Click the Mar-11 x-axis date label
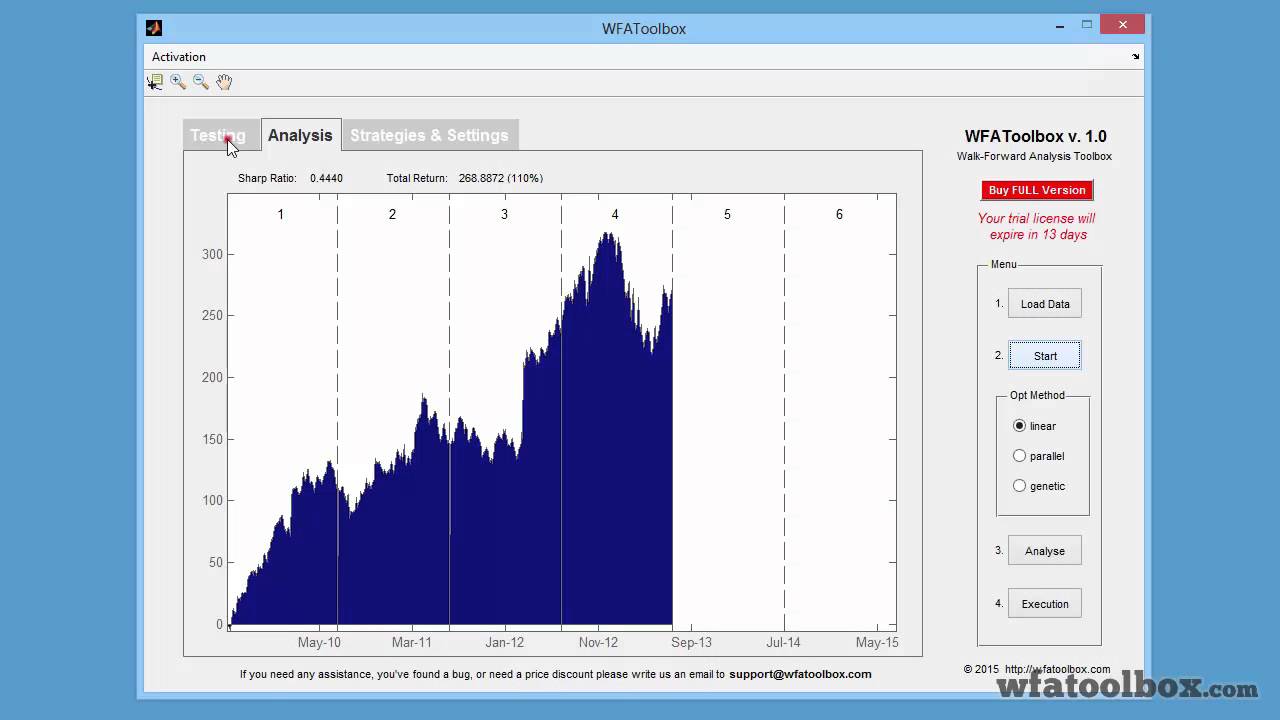This screenshot has height=720, width=1280. (412, 643)
